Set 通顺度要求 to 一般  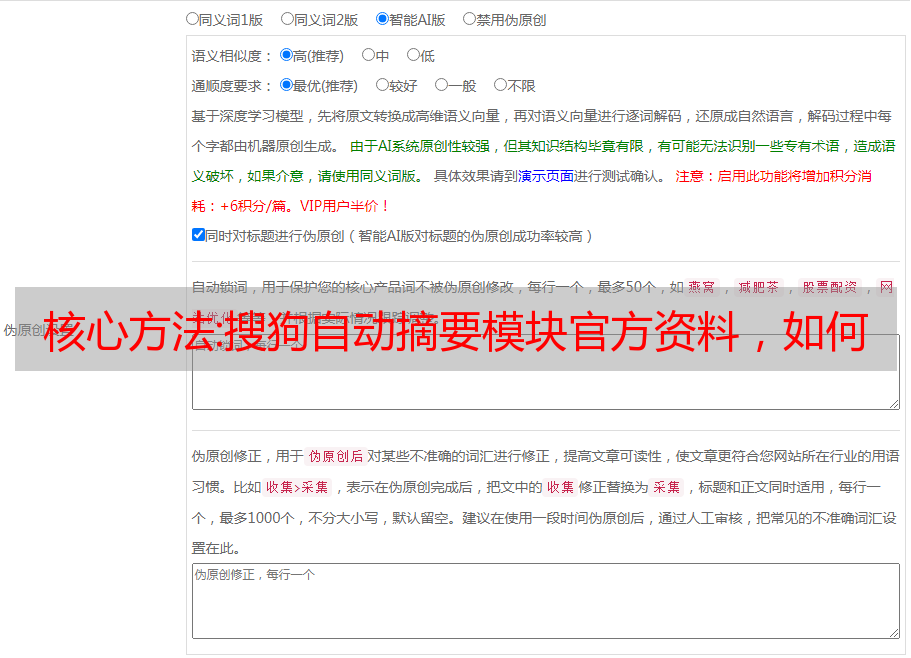point(442,85)
